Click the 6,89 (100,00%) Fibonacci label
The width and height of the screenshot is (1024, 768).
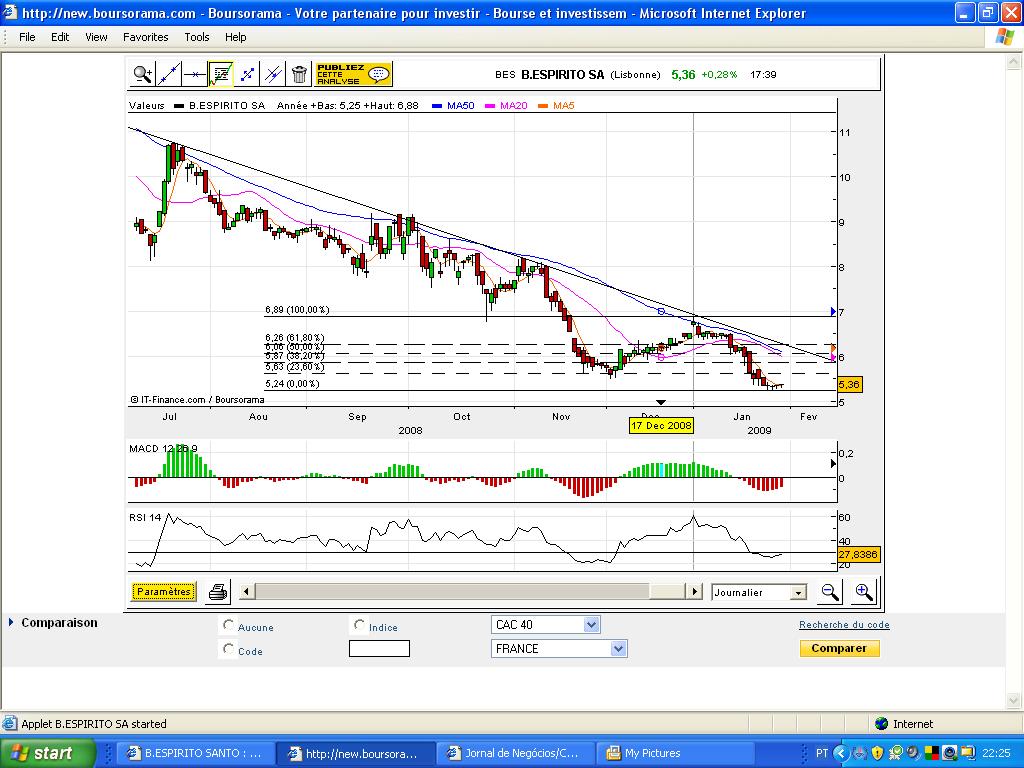pyautogui.click(x=297, y=310)
